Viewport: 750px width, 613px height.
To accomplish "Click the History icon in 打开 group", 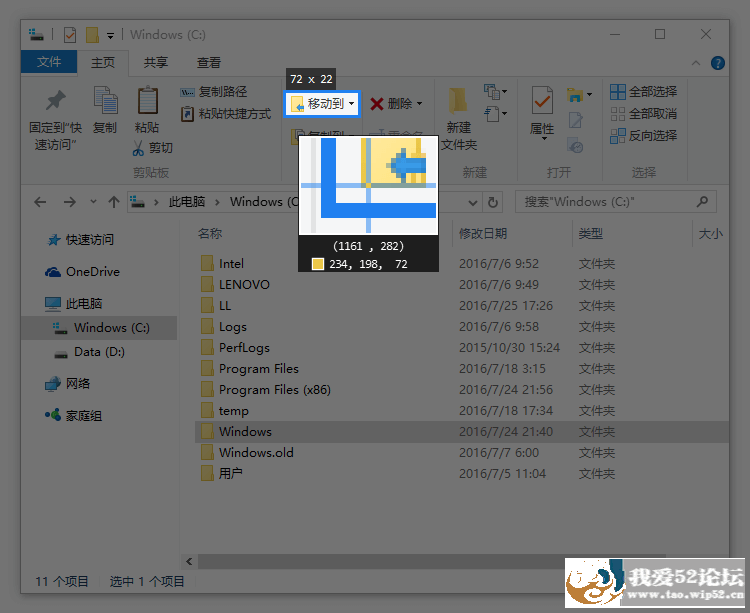I will pyautogui.click(x=575, y=145).
